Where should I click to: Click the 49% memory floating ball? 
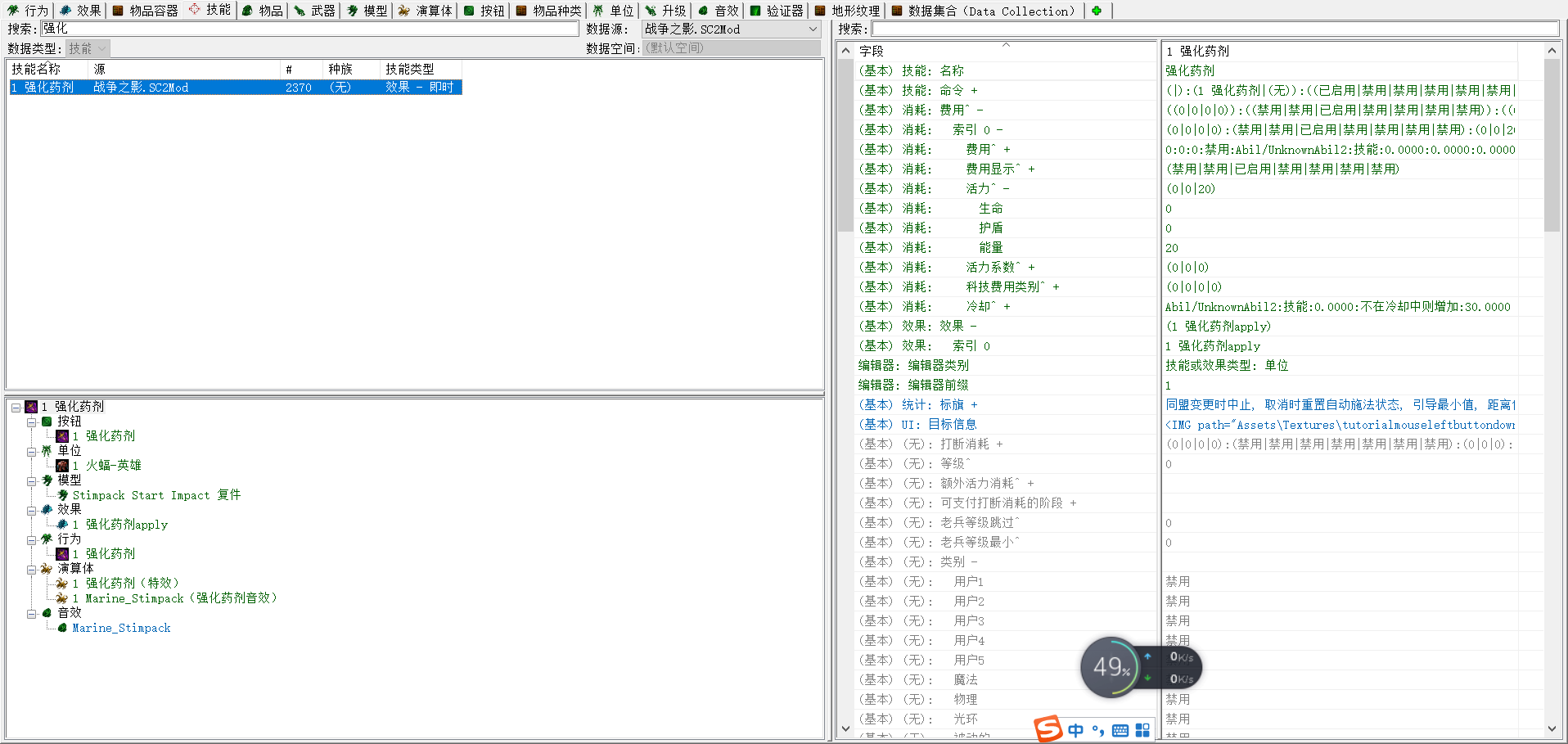click(1111, 667)
